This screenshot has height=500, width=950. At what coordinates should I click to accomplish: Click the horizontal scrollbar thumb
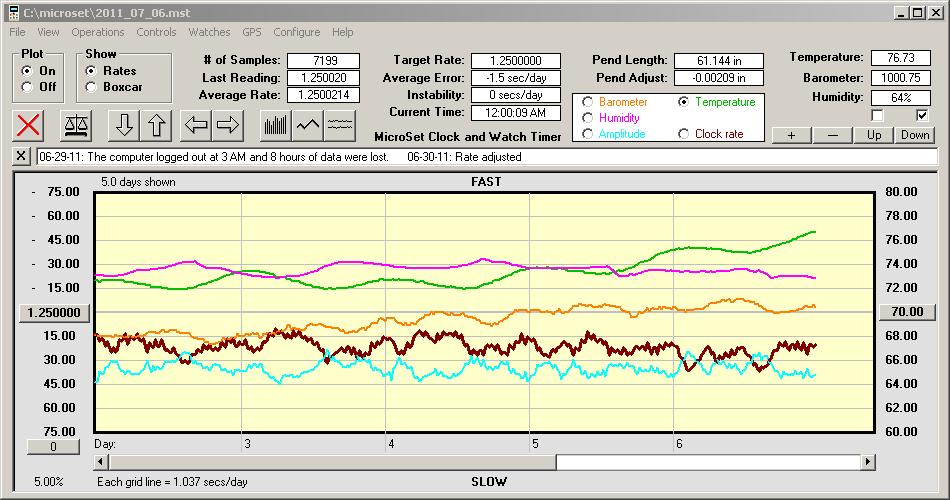[332, 462]
